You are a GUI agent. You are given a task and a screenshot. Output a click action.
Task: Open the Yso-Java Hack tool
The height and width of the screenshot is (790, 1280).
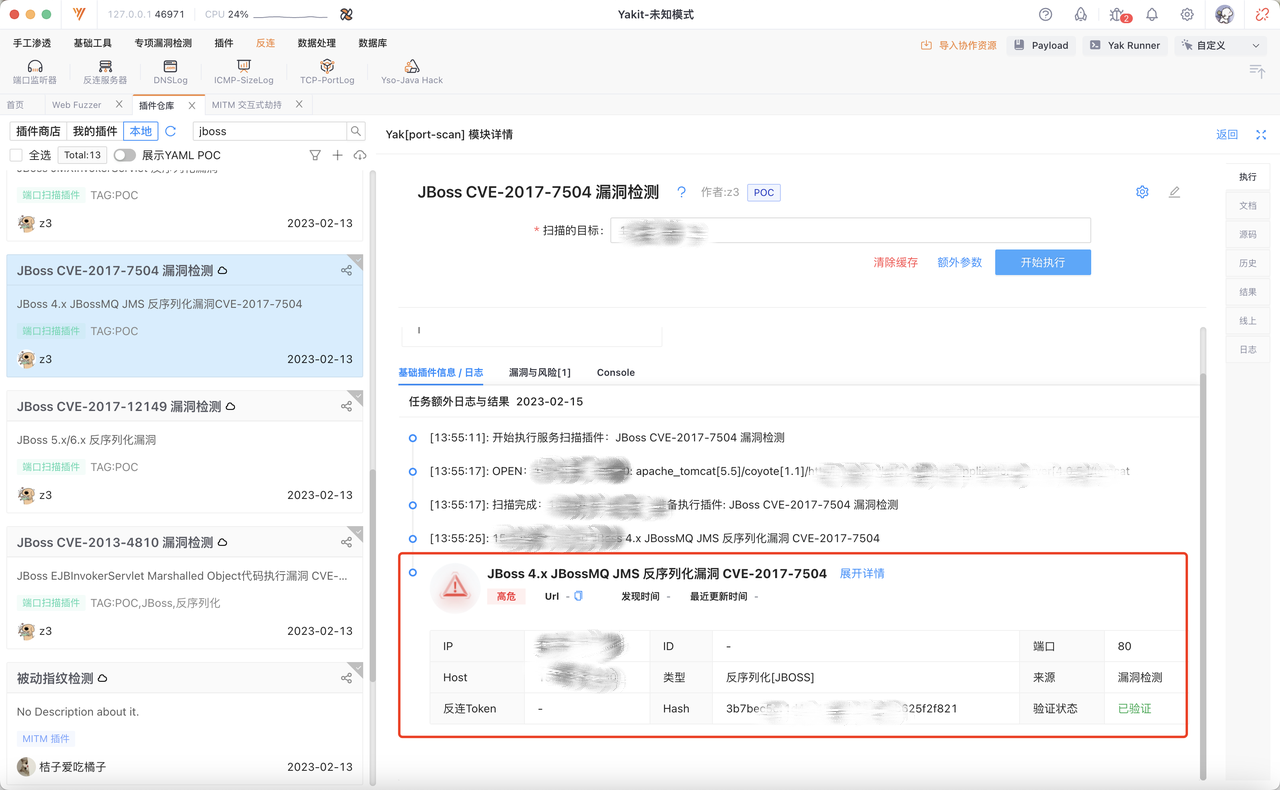[x=412, y=72]
